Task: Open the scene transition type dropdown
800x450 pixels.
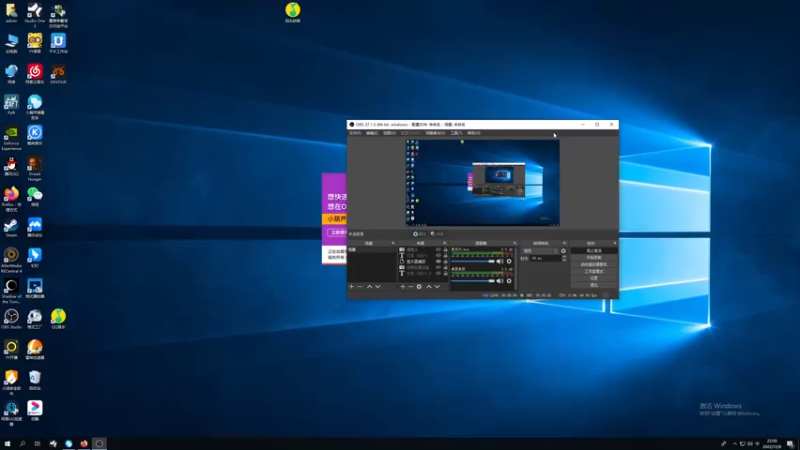Action: pos(540,251)
